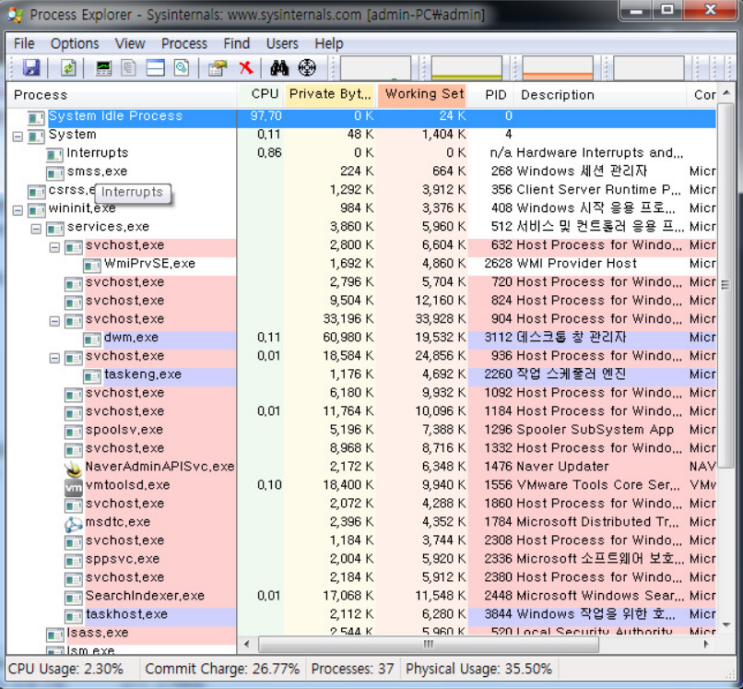Sort by the PID column header

[x=492, y=95]
